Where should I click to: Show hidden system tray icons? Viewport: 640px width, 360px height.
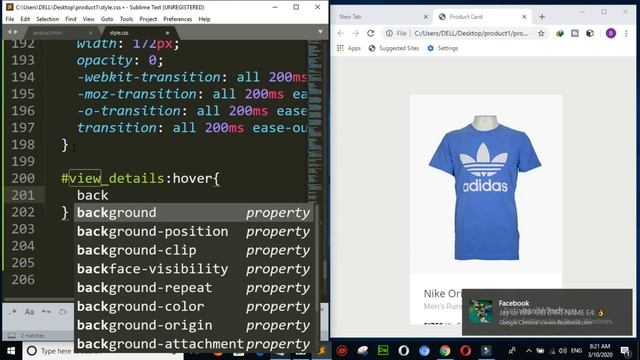click(x=529, y=351)
